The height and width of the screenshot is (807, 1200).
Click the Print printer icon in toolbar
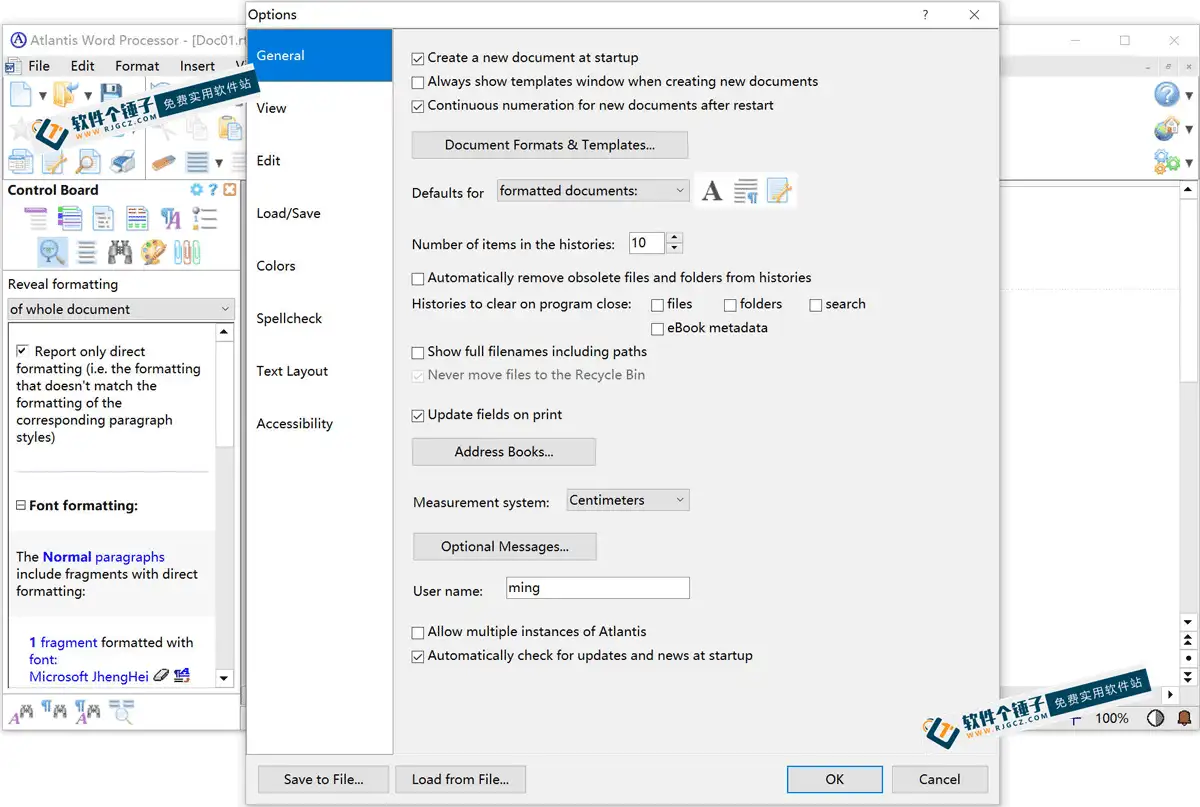pyautogui.click(x=123, y=161)
